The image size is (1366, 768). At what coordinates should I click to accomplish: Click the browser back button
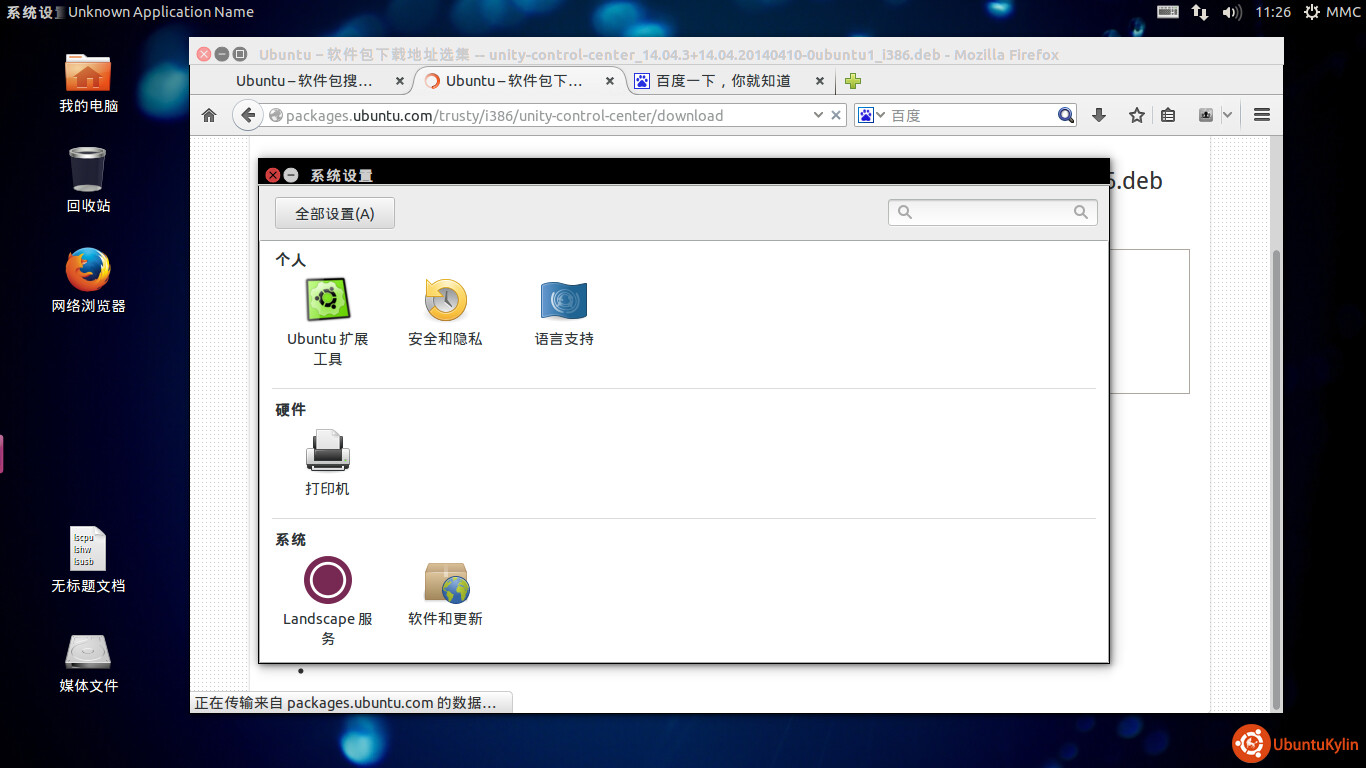pyautogui.click(x=248, y=115)
